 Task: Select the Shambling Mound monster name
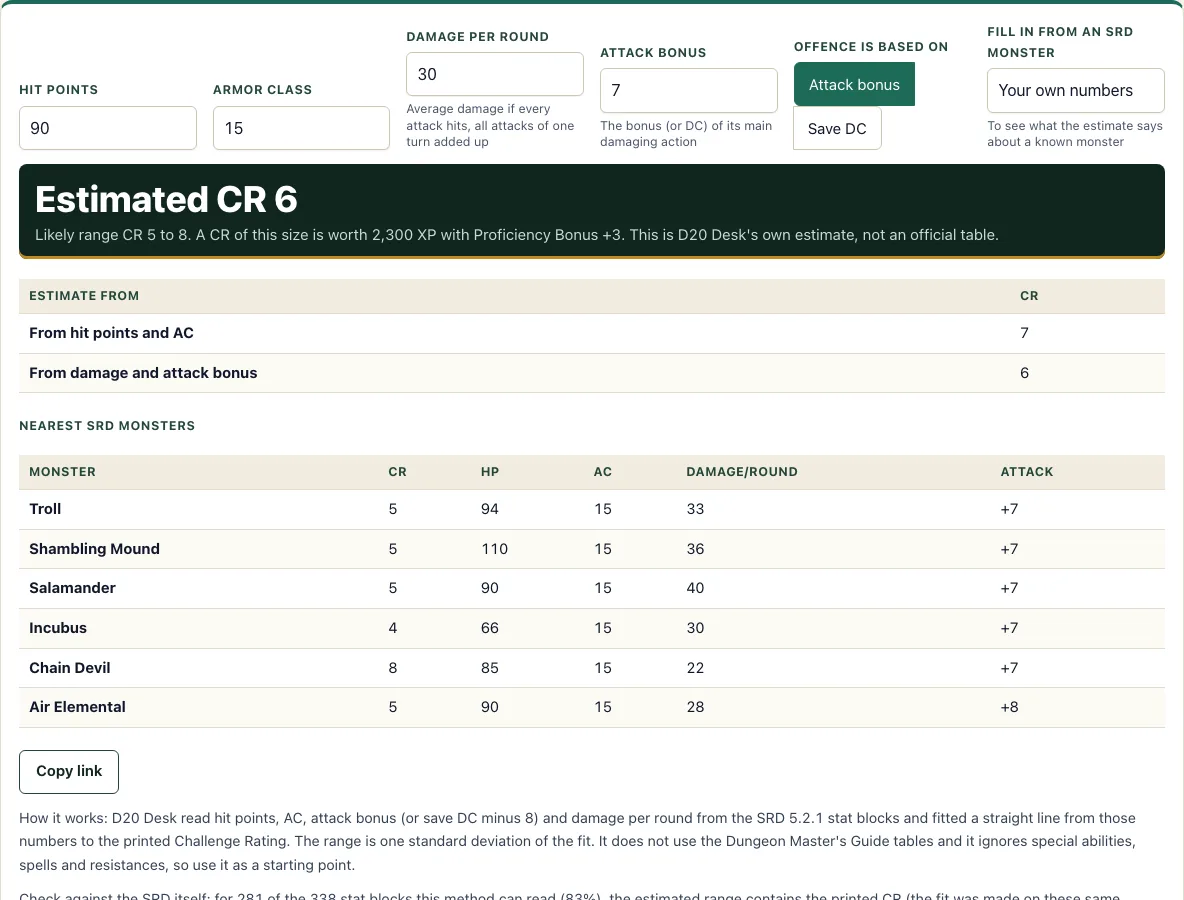[x=94, y=549]
